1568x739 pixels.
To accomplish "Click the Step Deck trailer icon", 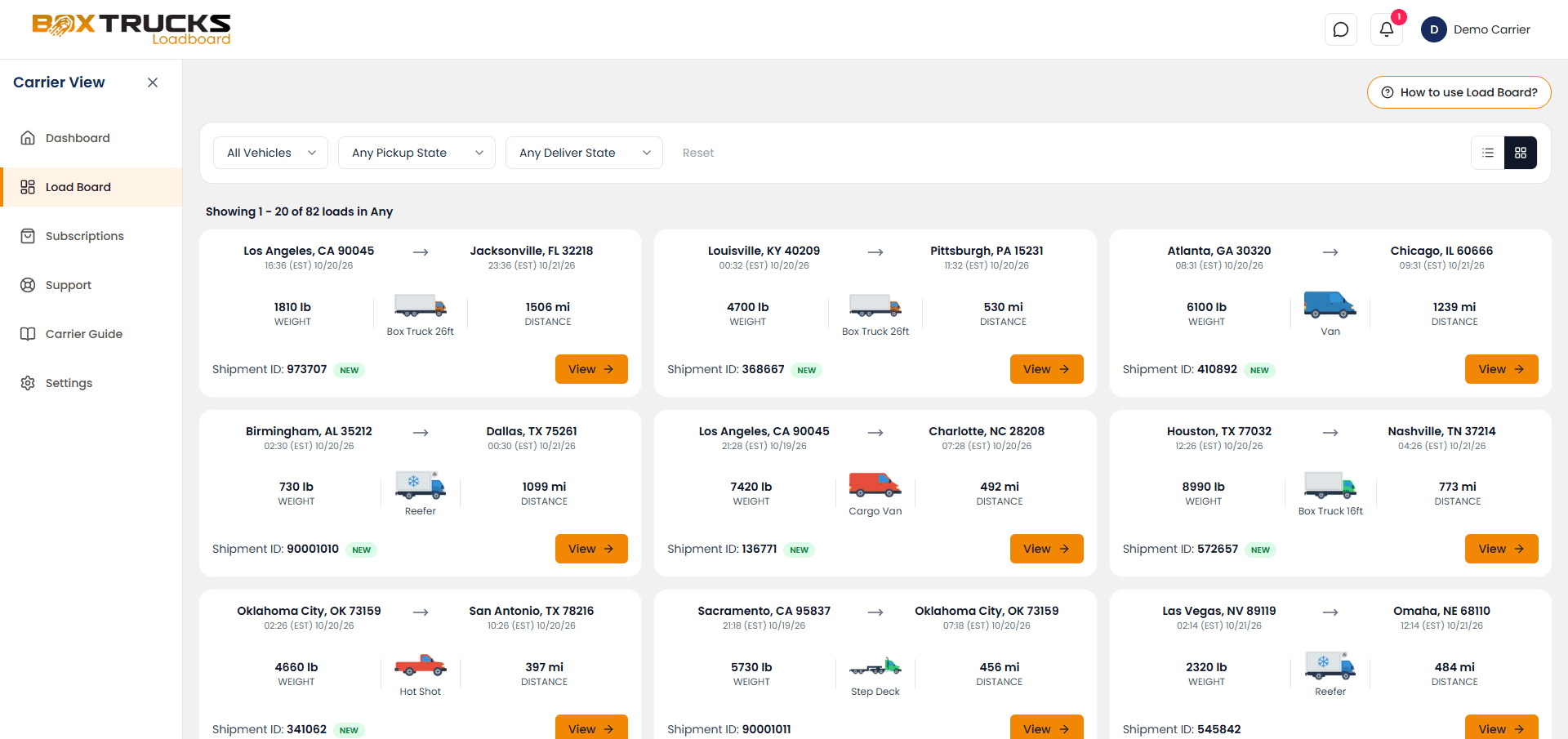I will point(875,666).
